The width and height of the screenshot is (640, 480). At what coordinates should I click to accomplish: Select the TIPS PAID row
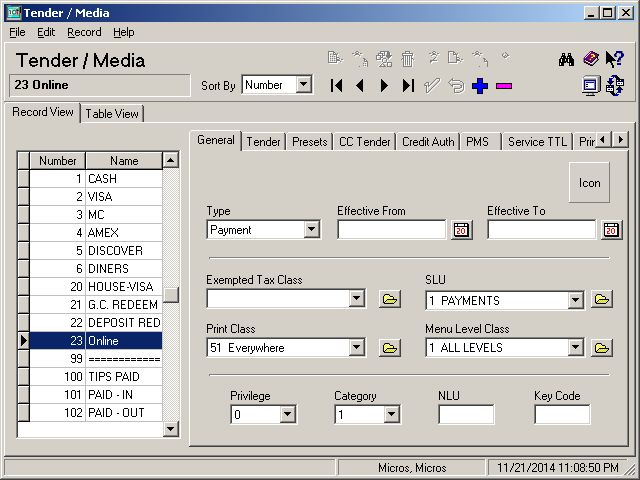pos(96,376)
